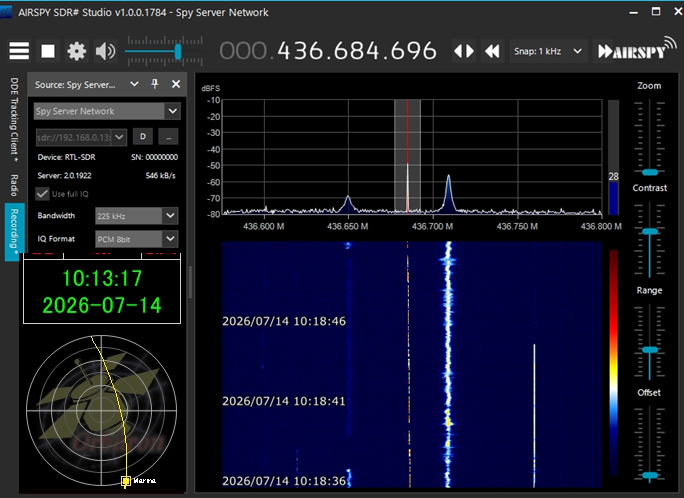This screenshot has height=498, width=684.
Task: Click the signal level meter showing 28
Action: tap(613, 158)
